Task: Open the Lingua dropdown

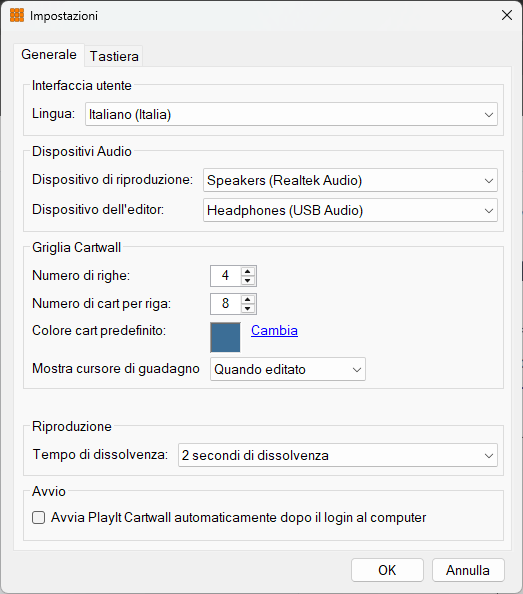Action: pos(291,114)
